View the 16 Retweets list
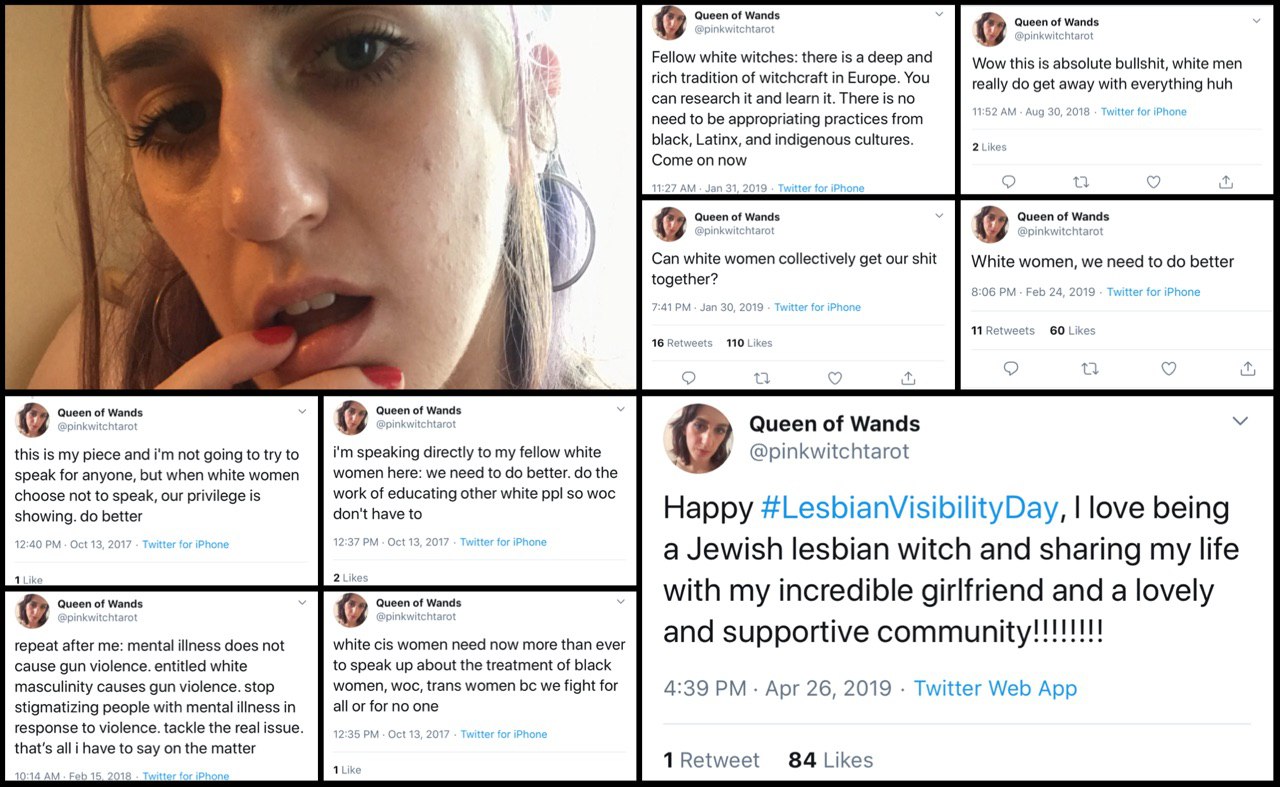Image resolution: width=1280 pixels, height=787 pixels. [x=682, y=343]
